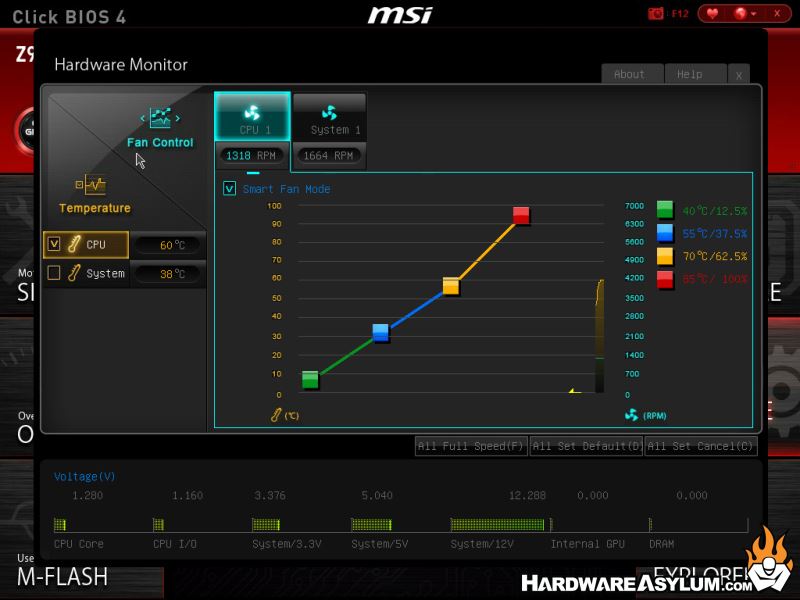The image size is (800, 600).
Task: Uncheck the CPU temperature checkbox
Action: 54,244
